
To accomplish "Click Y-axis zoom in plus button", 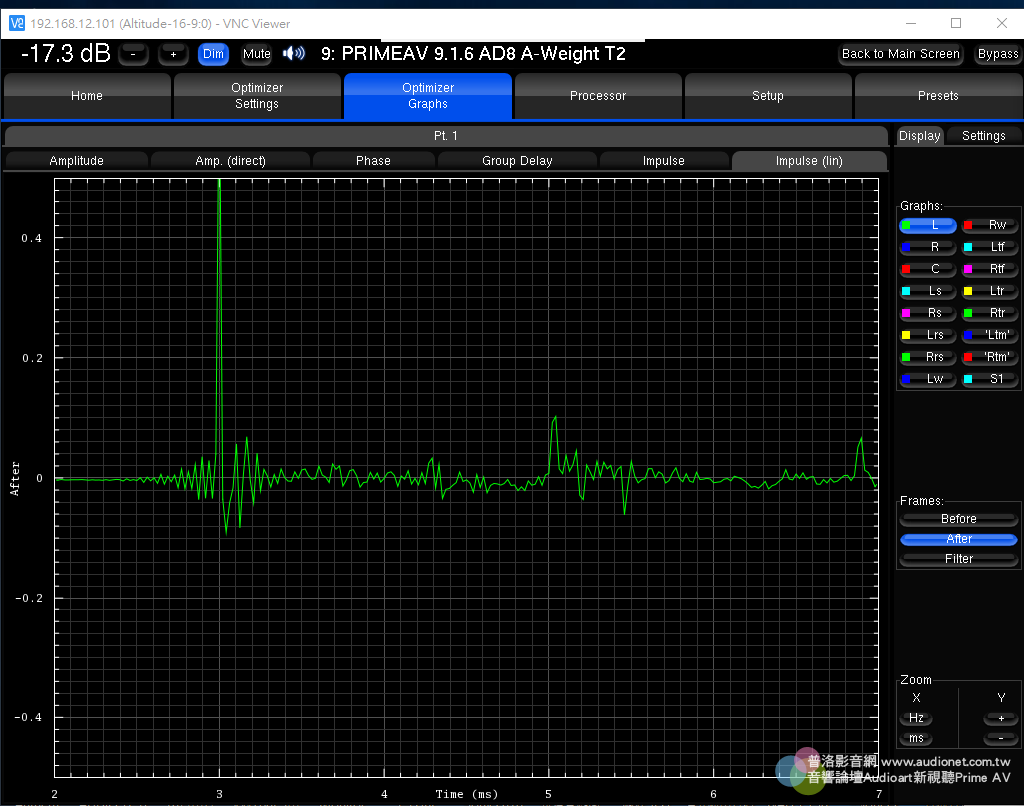I will point(1000,718).
